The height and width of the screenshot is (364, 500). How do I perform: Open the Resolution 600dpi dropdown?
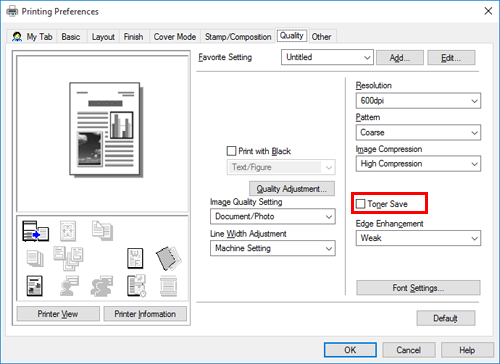418,101
